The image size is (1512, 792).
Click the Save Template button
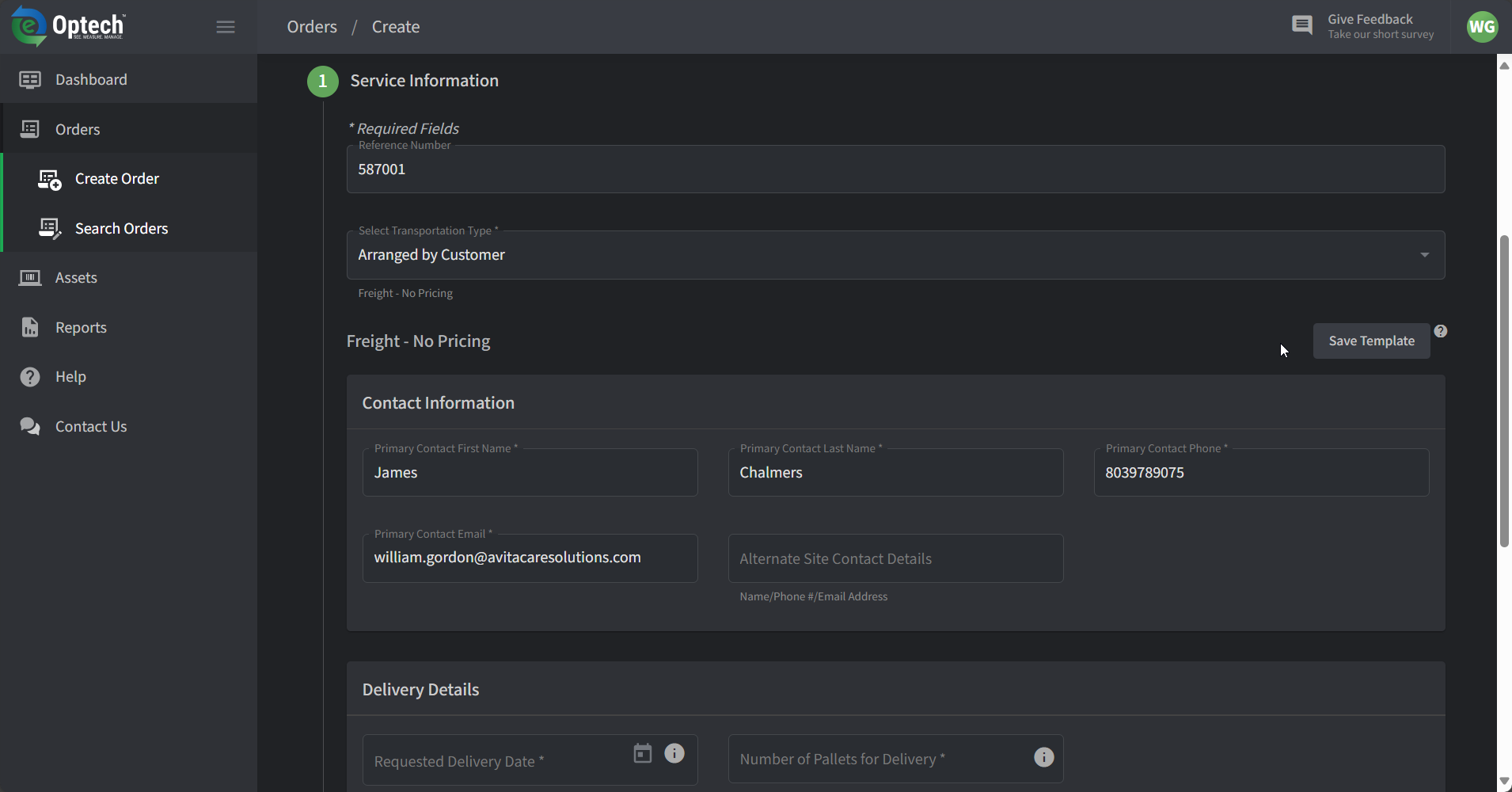(x=1371, y=341)
